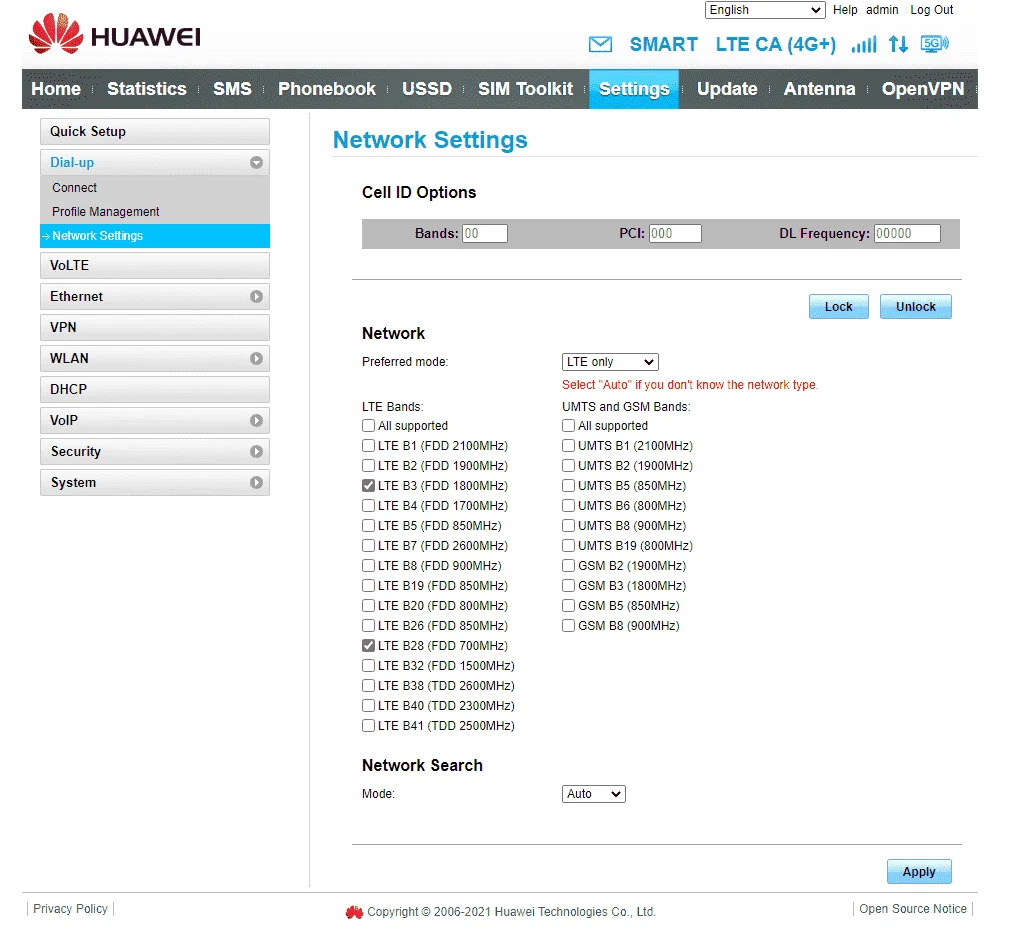This screenshot has width=1035, height=936.
Task: Expand the VoIP menu arrow
Action: click(256, 420)
